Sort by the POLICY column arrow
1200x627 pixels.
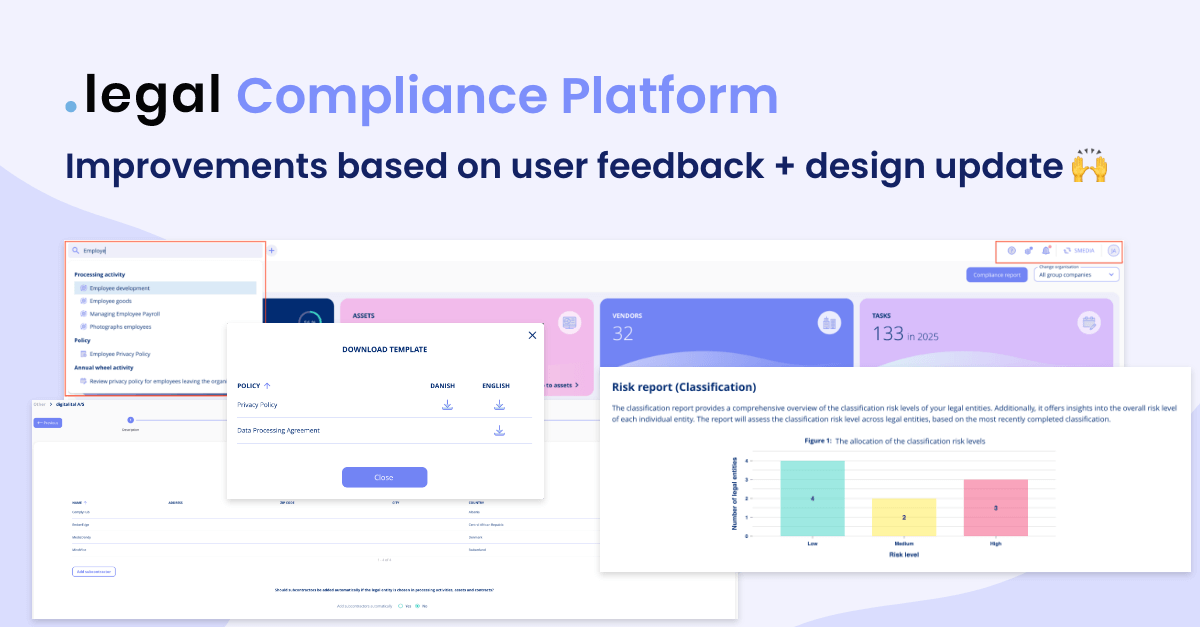coord(267,385)
